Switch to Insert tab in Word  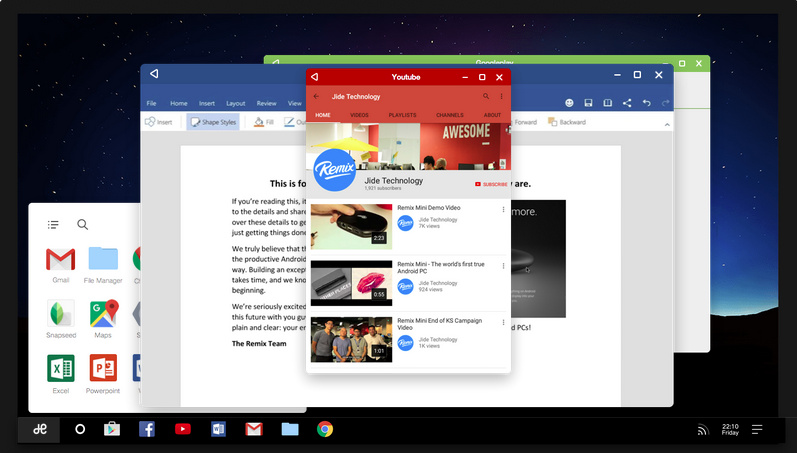(206, 103)
